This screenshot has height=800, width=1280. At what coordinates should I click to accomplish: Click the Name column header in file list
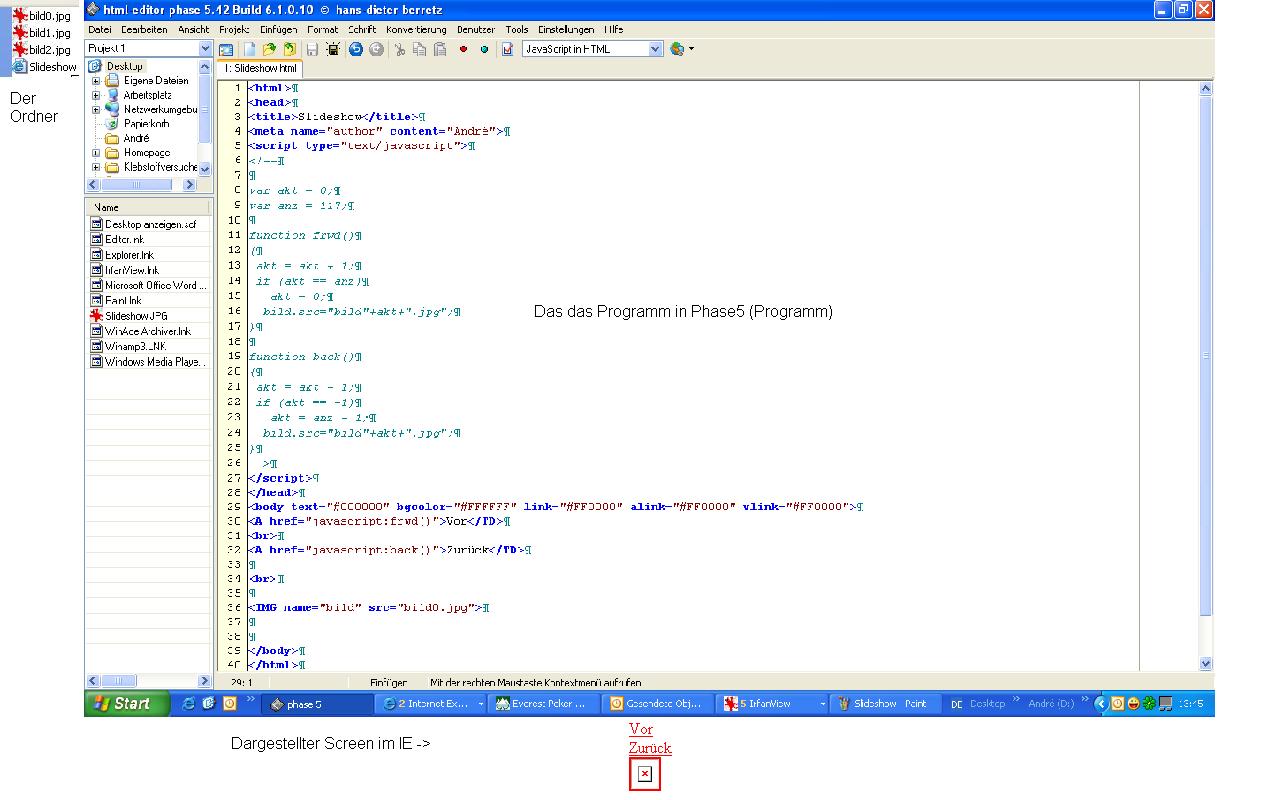pos(149,207)
